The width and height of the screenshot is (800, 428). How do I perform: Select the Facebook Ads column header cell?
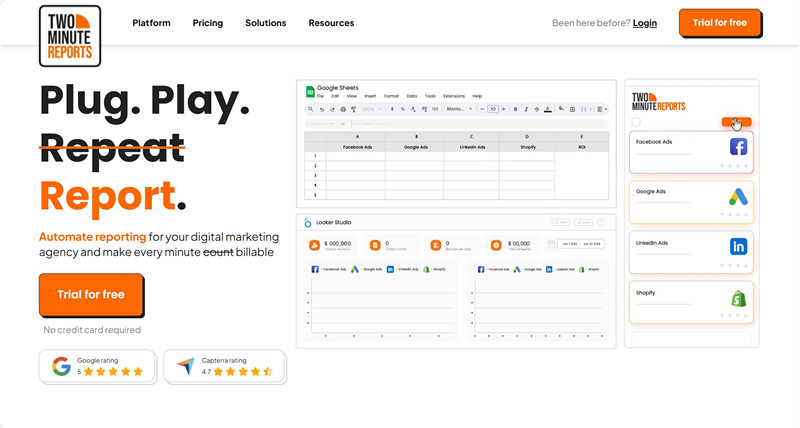(357, 147)
